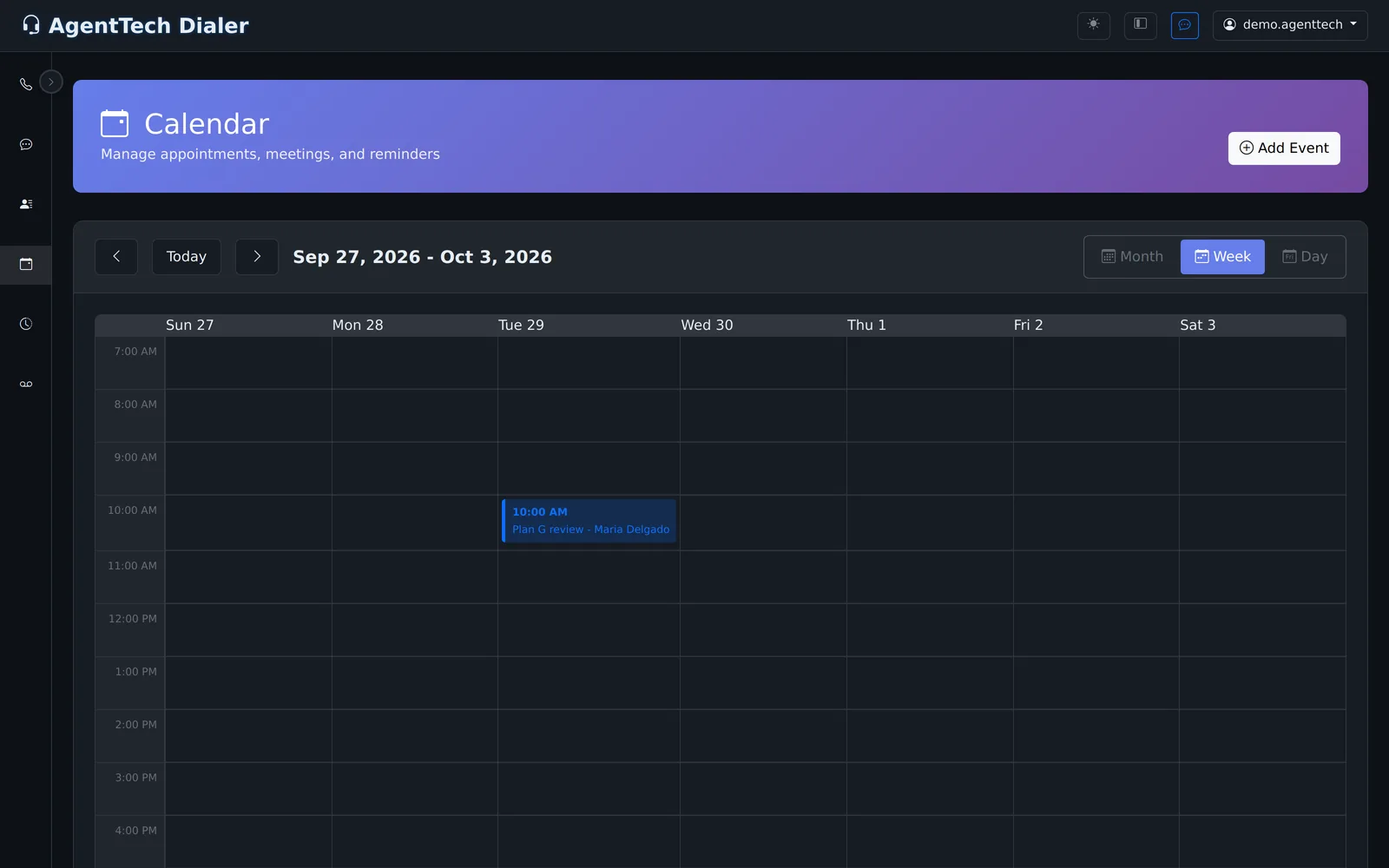
Task: Open the Plan G review - Maria Delgado event
Action: (x=589, y=521)
